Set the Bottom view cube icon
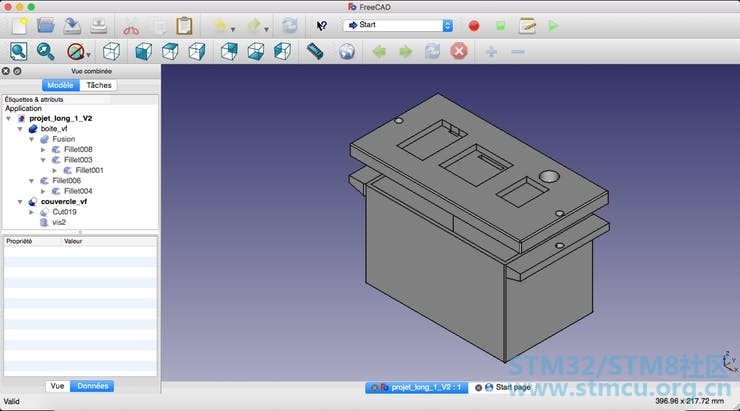The height and width of the screenshot is (411, 740). coord(255,51)
